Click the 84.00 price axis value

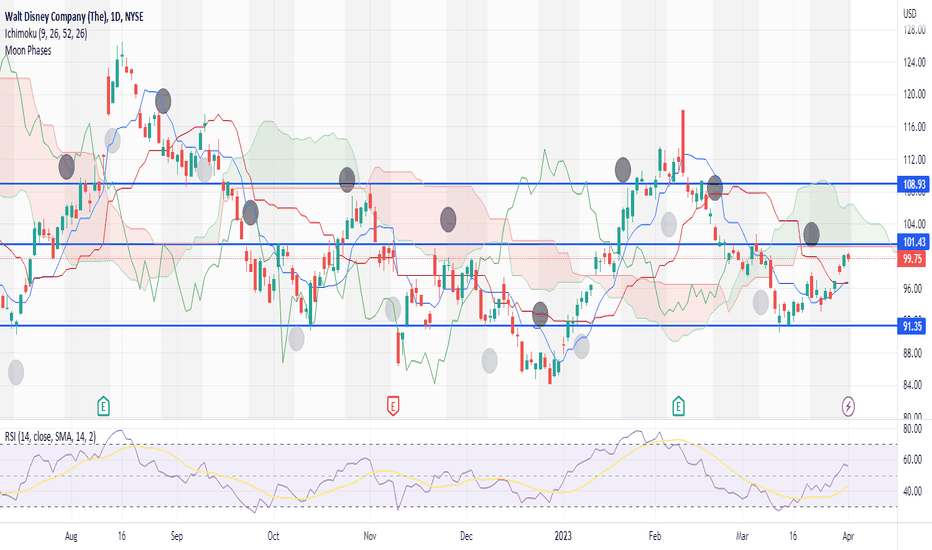tap(912, 385)
